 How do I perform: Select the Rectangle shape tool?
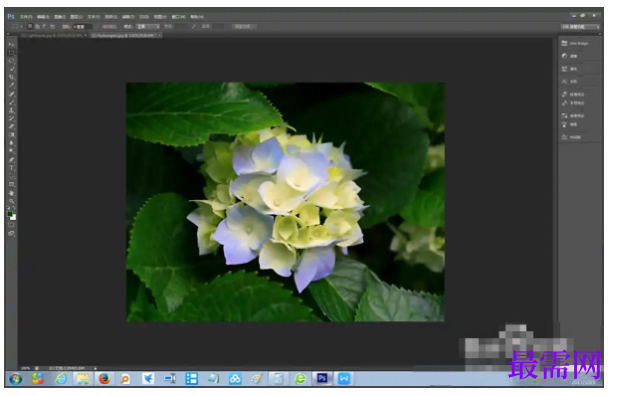coord(11,185)
